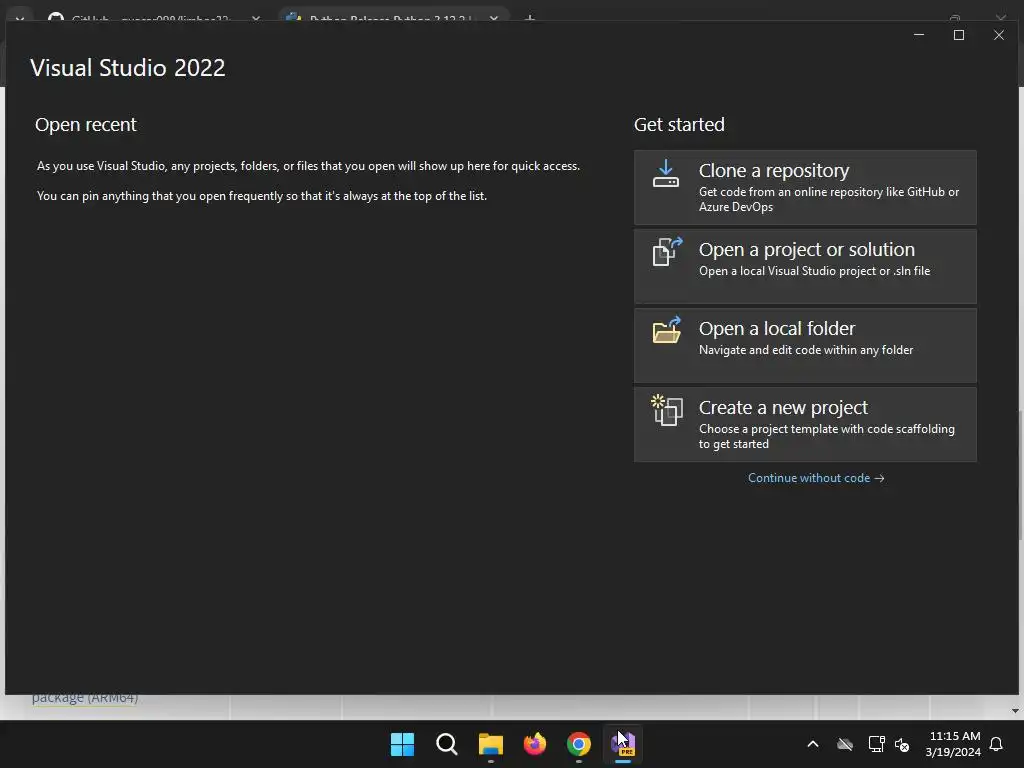The height and width of the screenshot is (768, 1024).
Task: Launch File Explorer from the taskbar
Action: (x=490, y=744)
